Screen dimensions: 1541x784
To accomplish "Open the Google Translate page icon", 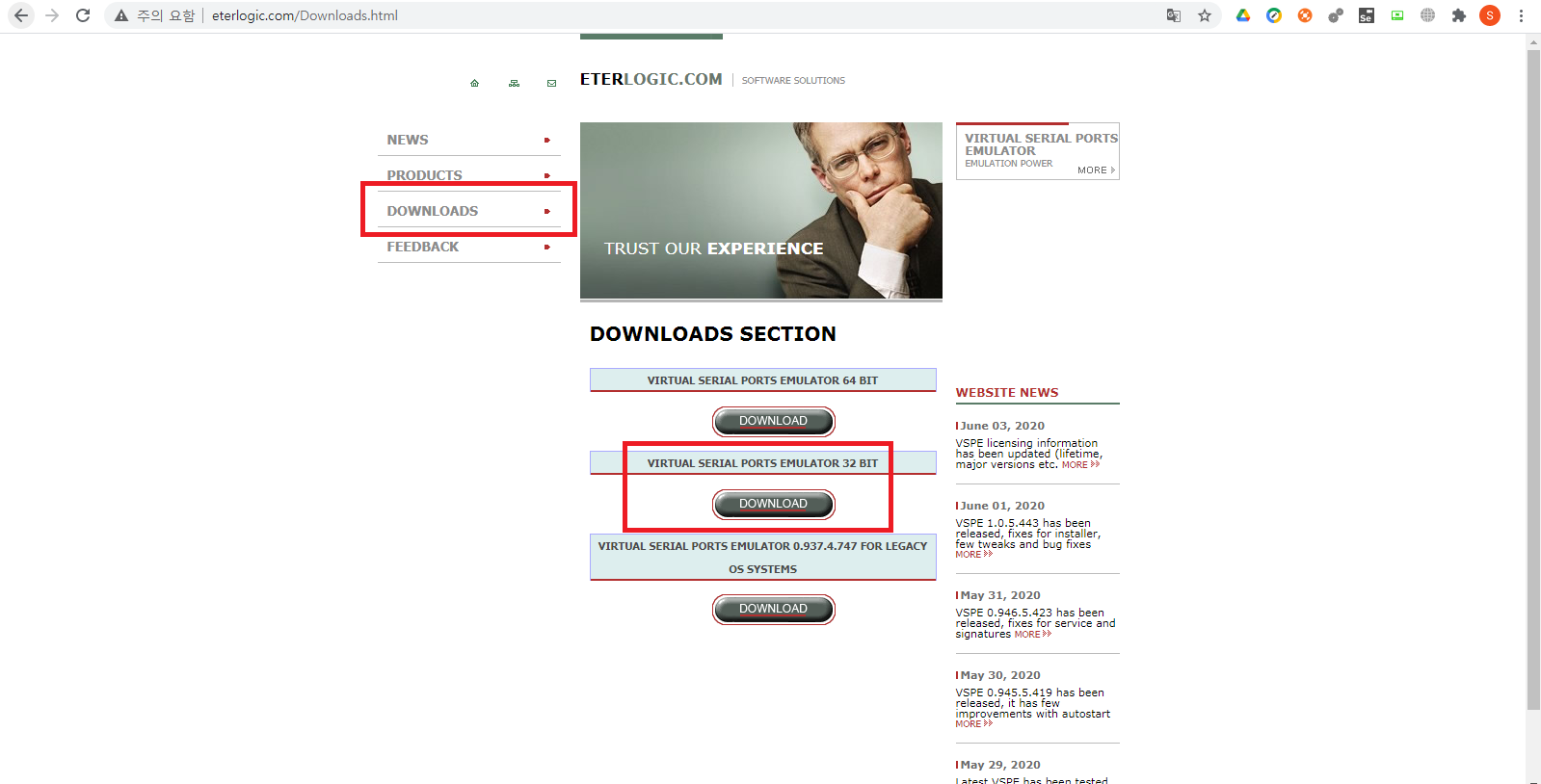I will [1174, 15].
